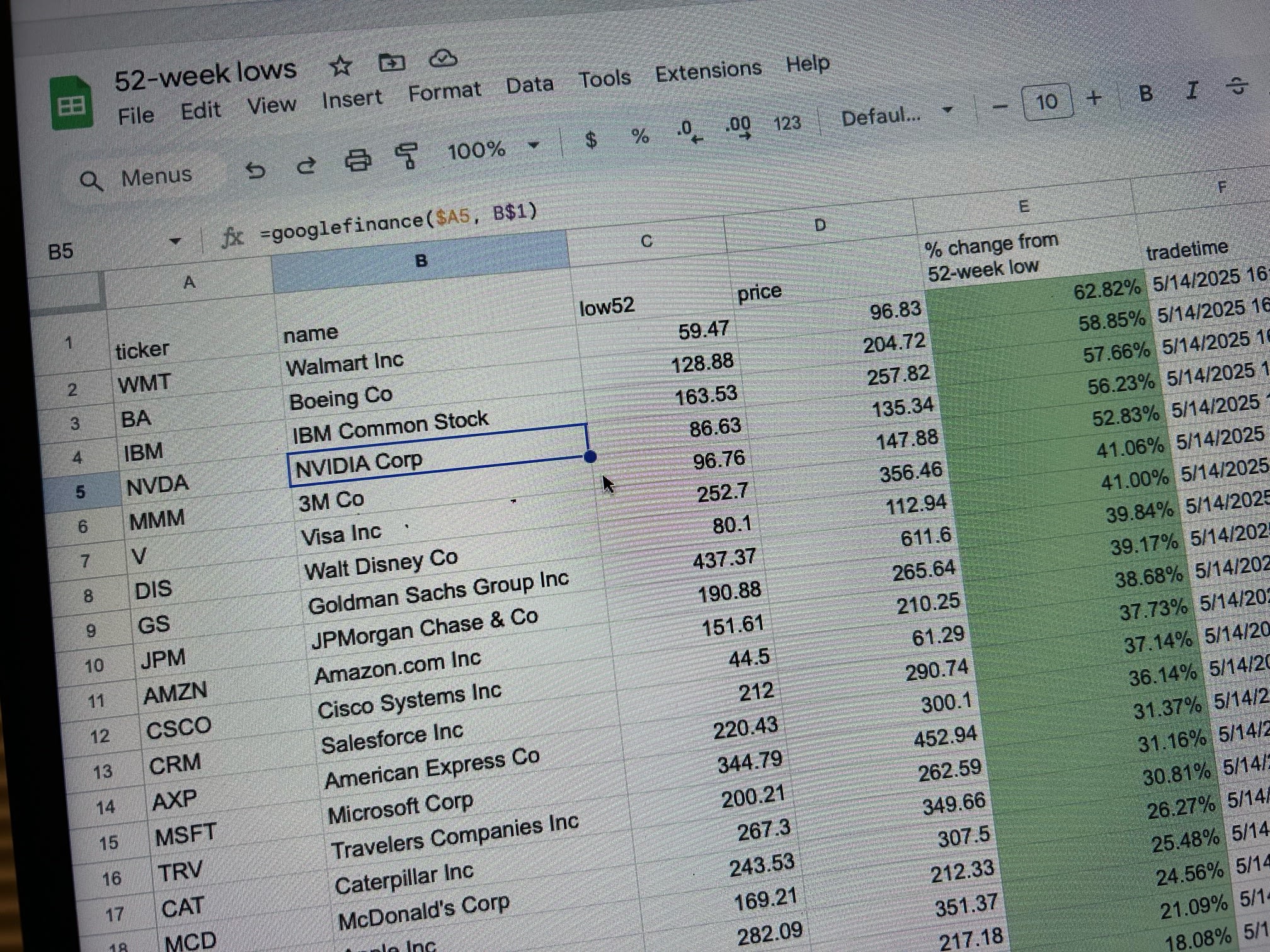This screenshot has width=1270, height=952.
Task: Click the Menus search button
Action: click(x=140, y=176)
